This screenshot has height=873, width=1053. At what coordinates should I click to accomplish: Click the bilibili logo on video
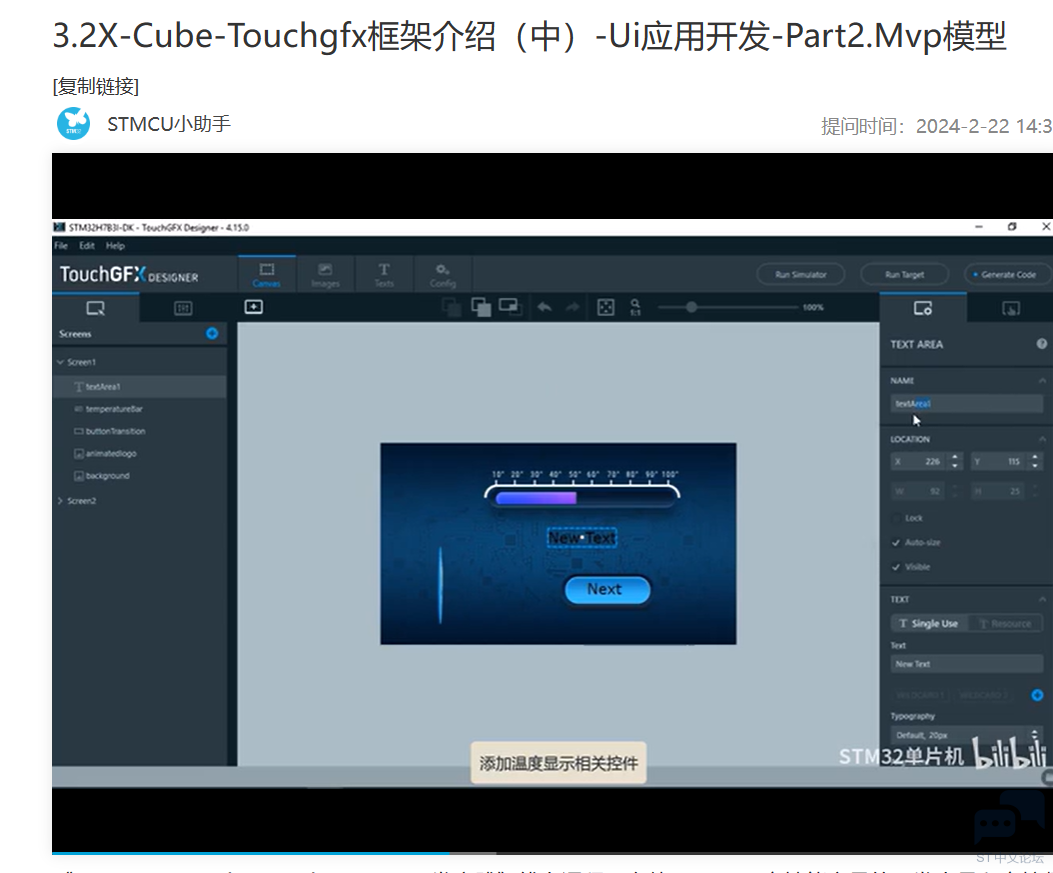1009,753
